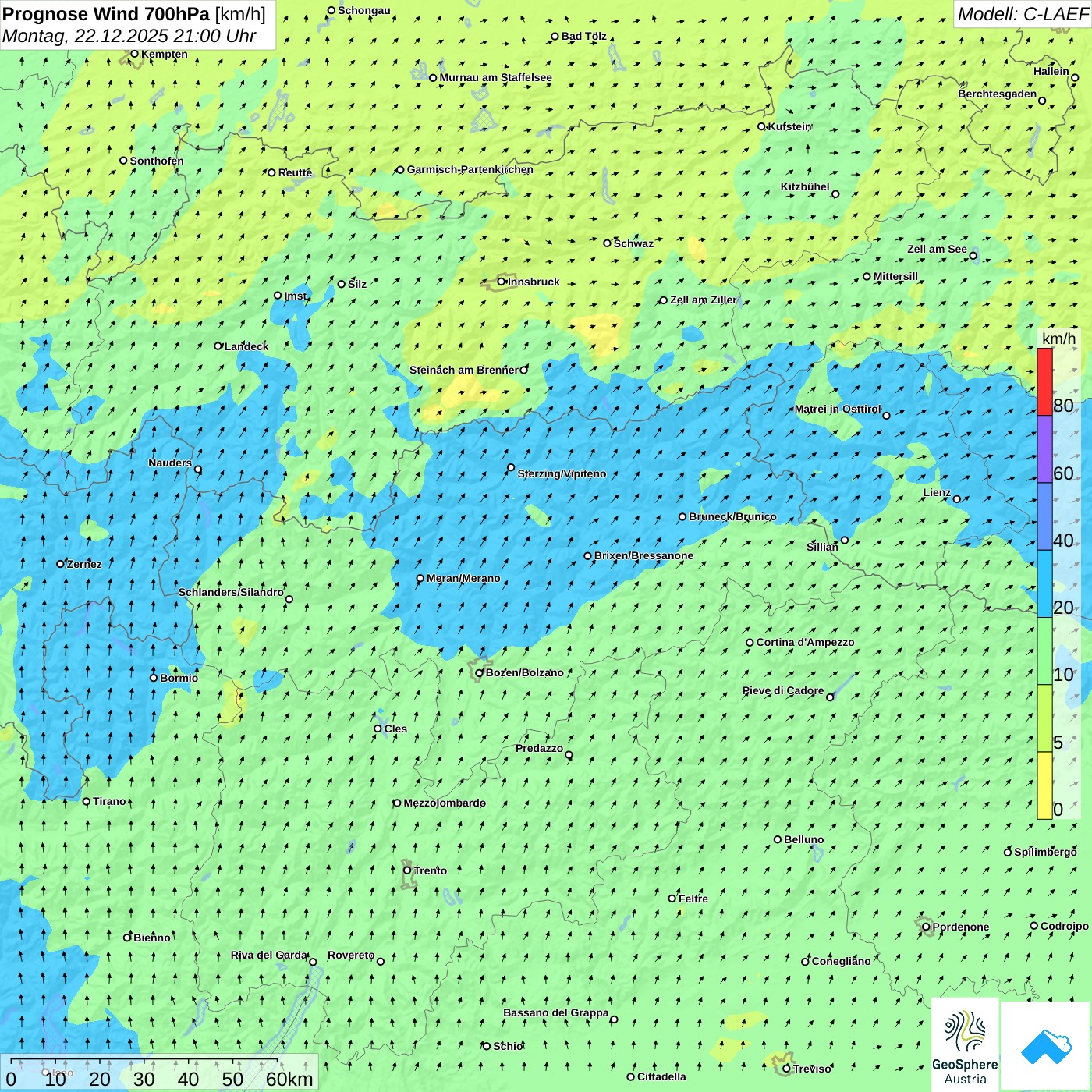Click the Silz town label

point(357,284)
